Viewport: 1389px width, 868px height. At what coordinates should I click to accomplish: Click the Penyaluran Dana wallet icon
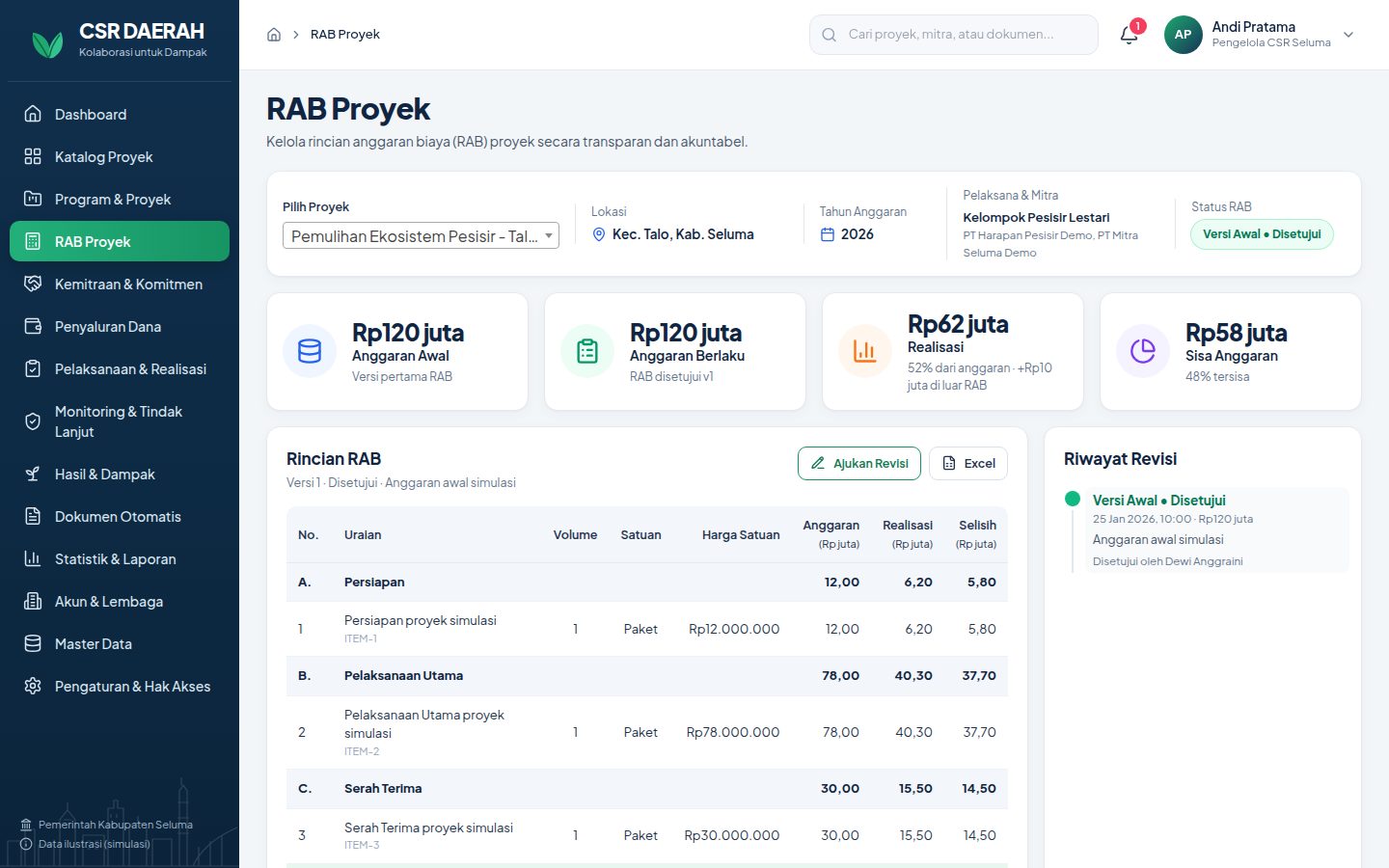33,326
